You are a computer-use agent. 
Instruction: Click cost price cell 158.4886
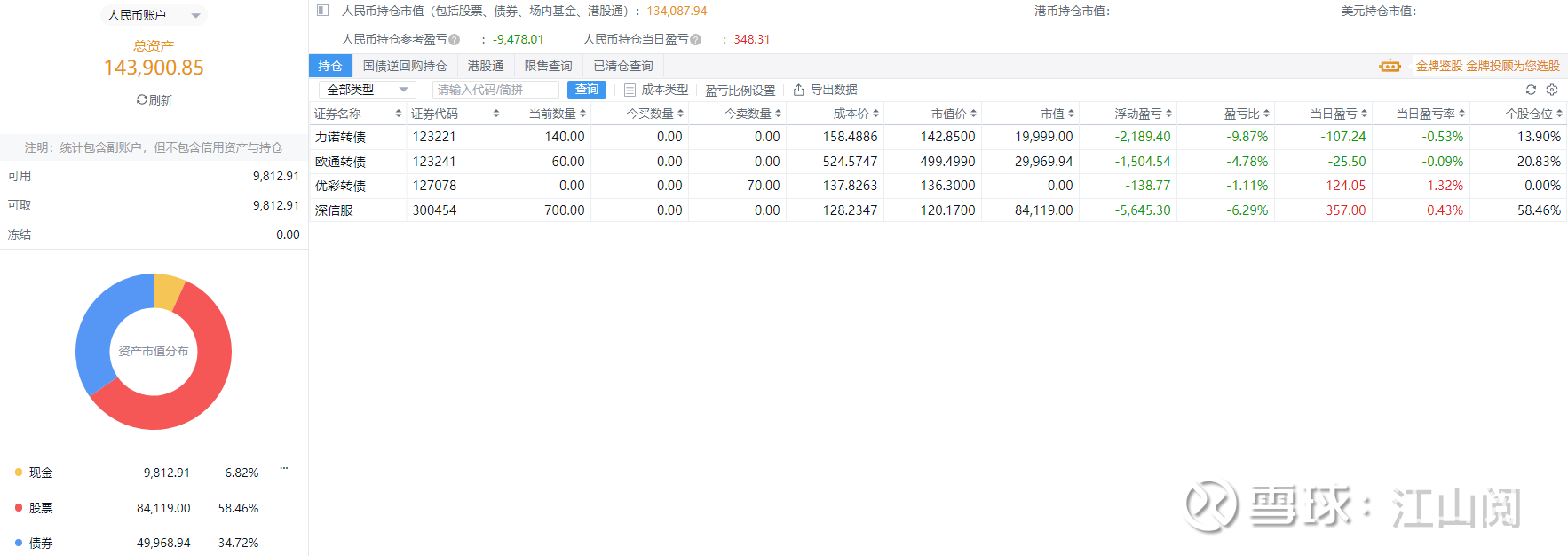850,137
